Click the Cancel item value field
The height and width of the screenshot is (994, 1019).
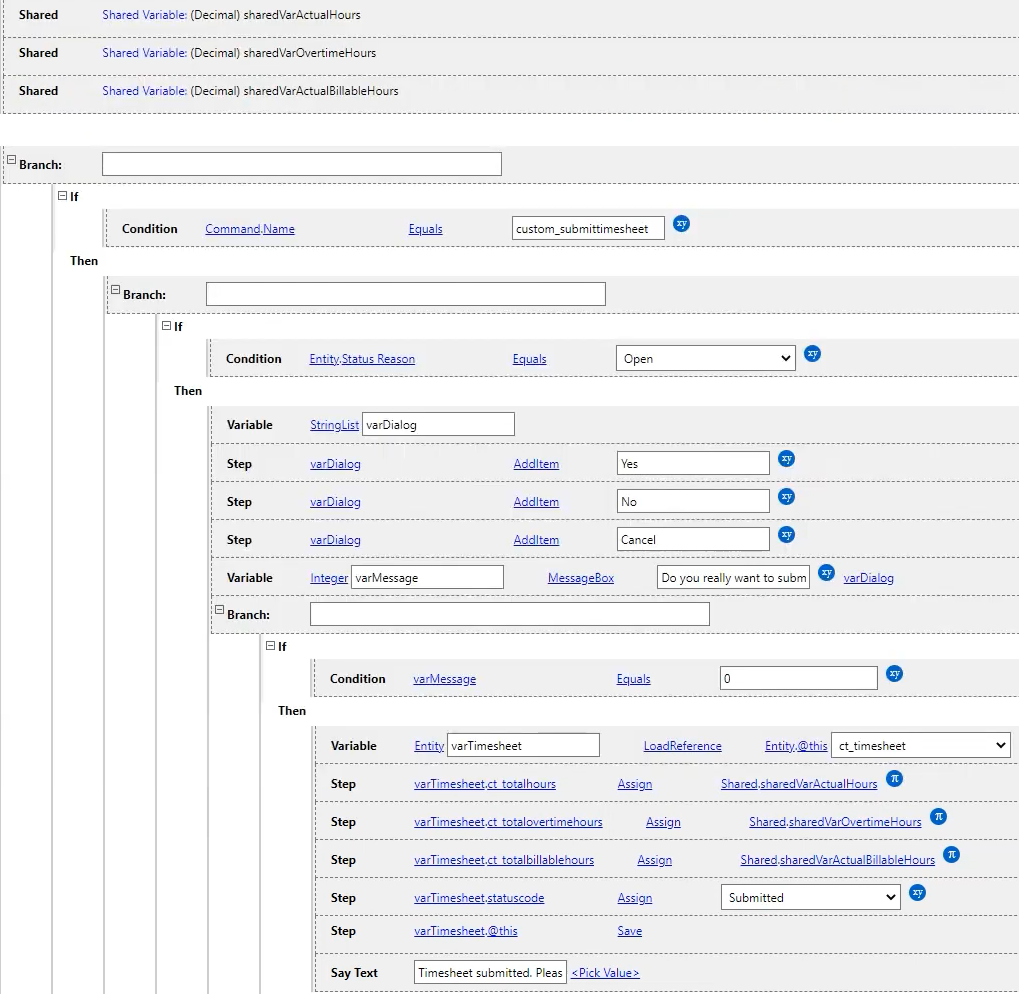click(693, 539)
